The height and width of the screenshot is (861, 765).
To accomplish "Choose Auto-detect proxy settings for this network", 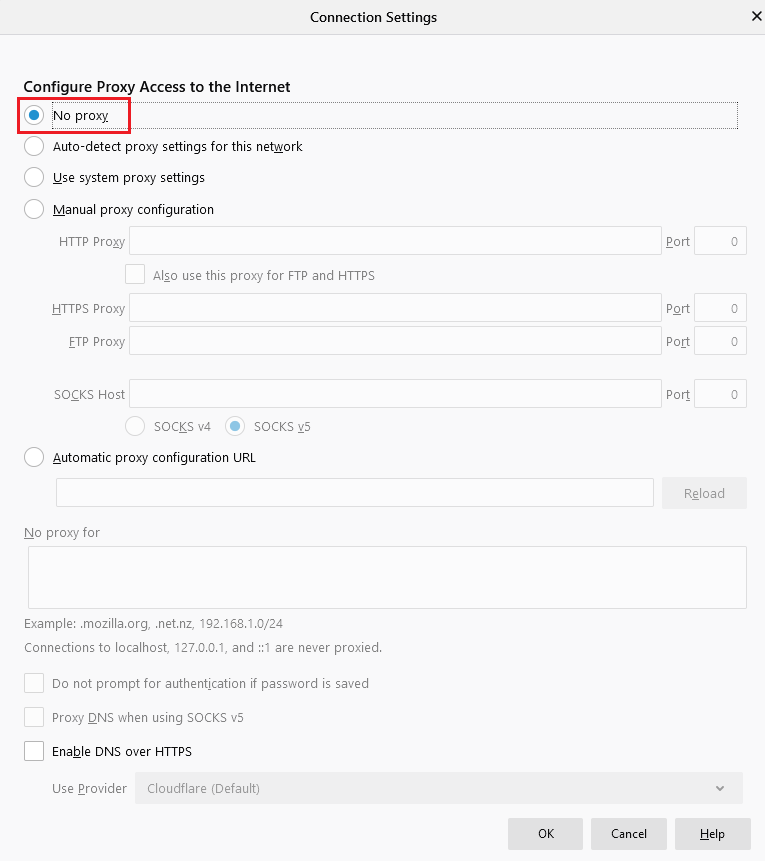I will pos(34,147).
